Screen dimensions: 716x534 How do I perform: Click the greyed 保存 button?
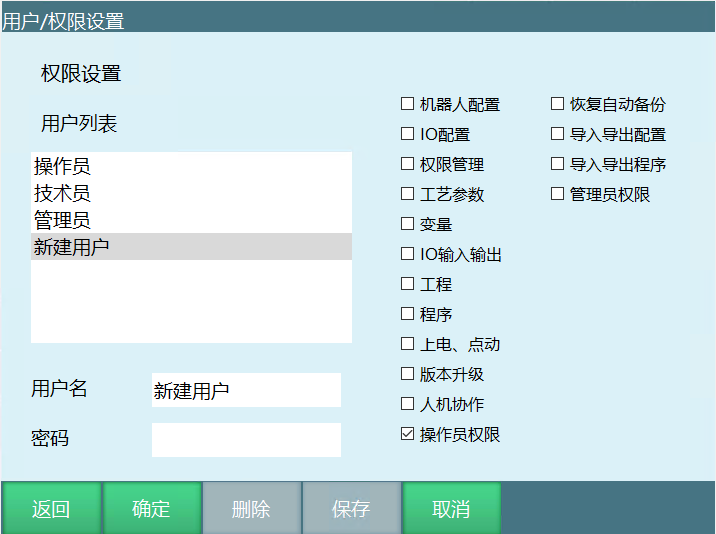[x=352, y=508]
